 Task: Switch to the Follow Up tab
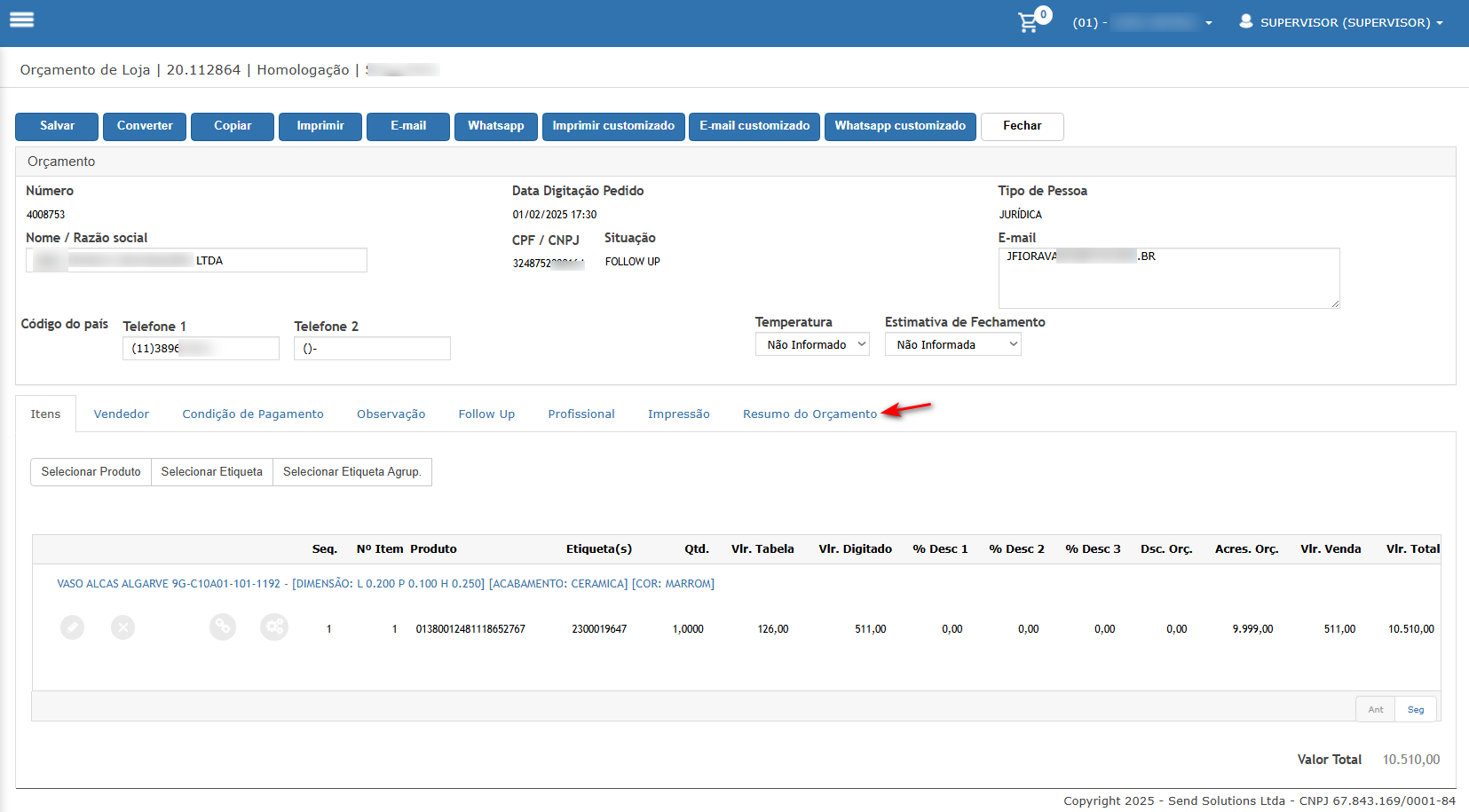(486, 414)
